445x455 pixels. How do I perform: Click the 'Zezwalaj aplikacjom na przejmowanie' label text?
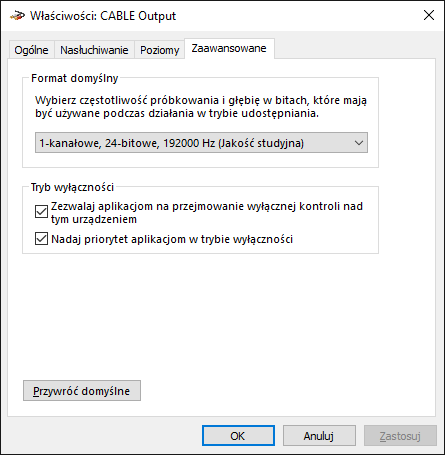(207, 213)
